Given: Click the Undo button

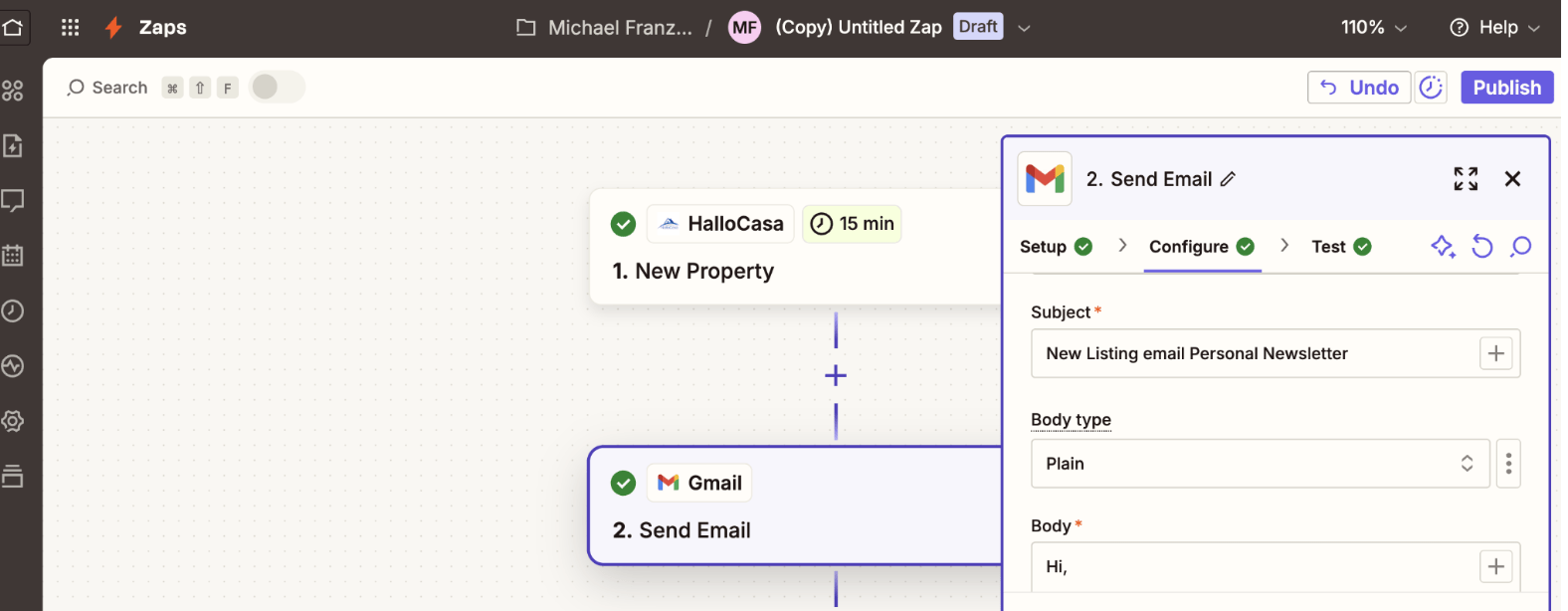Looking at the screenshot, I should coord(1359,88).
